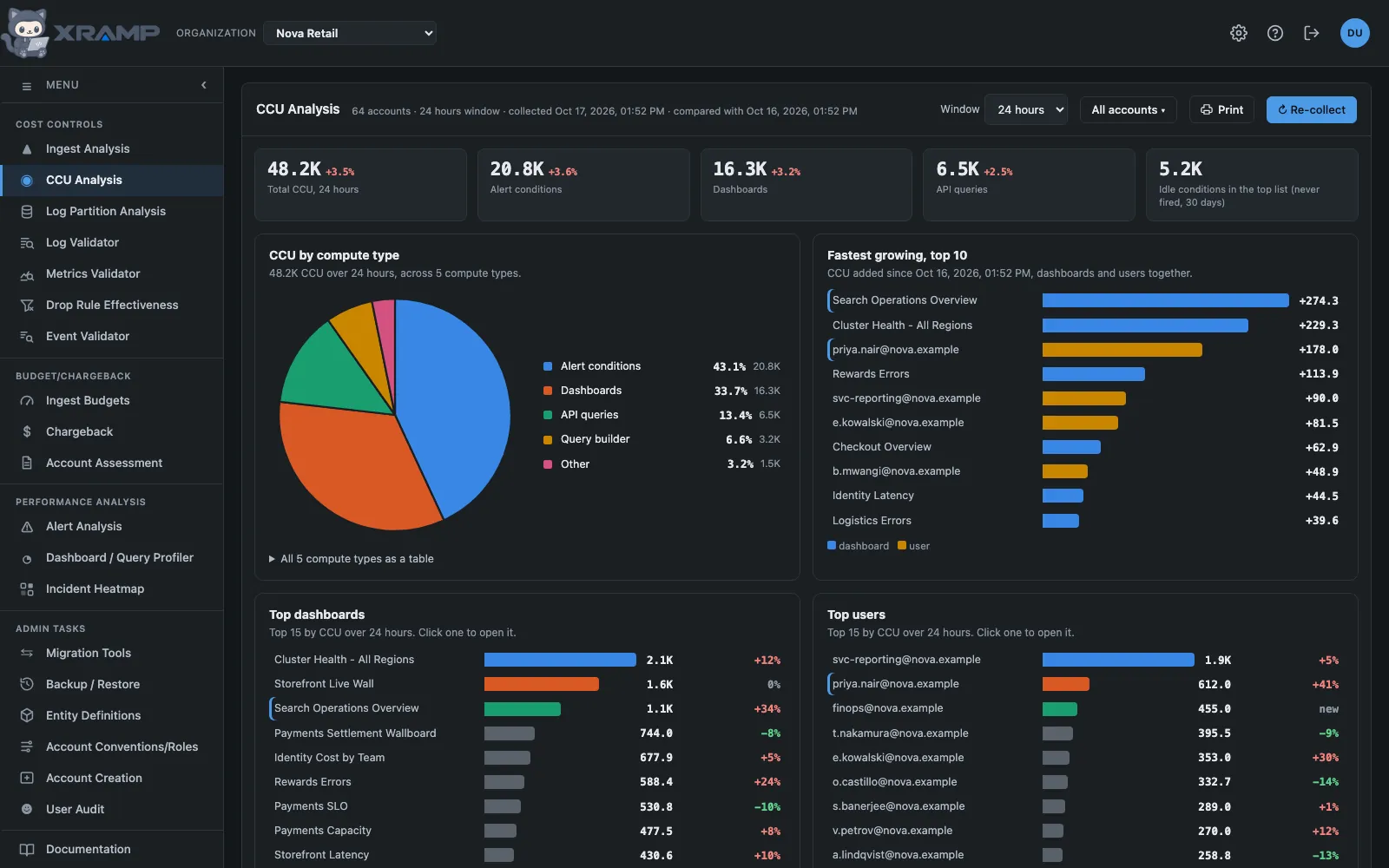
Task: Click Search Operations Overview in Fastest growing
Action: coord(1085,301)
